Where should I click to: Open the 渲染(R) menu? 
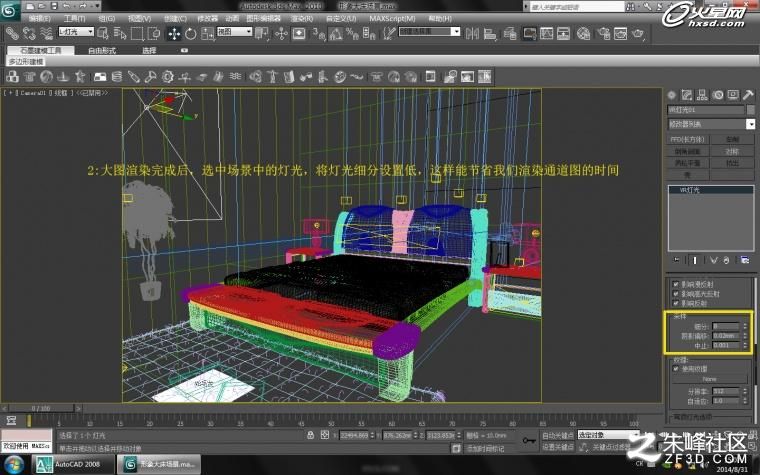click(x=301, y=18)
